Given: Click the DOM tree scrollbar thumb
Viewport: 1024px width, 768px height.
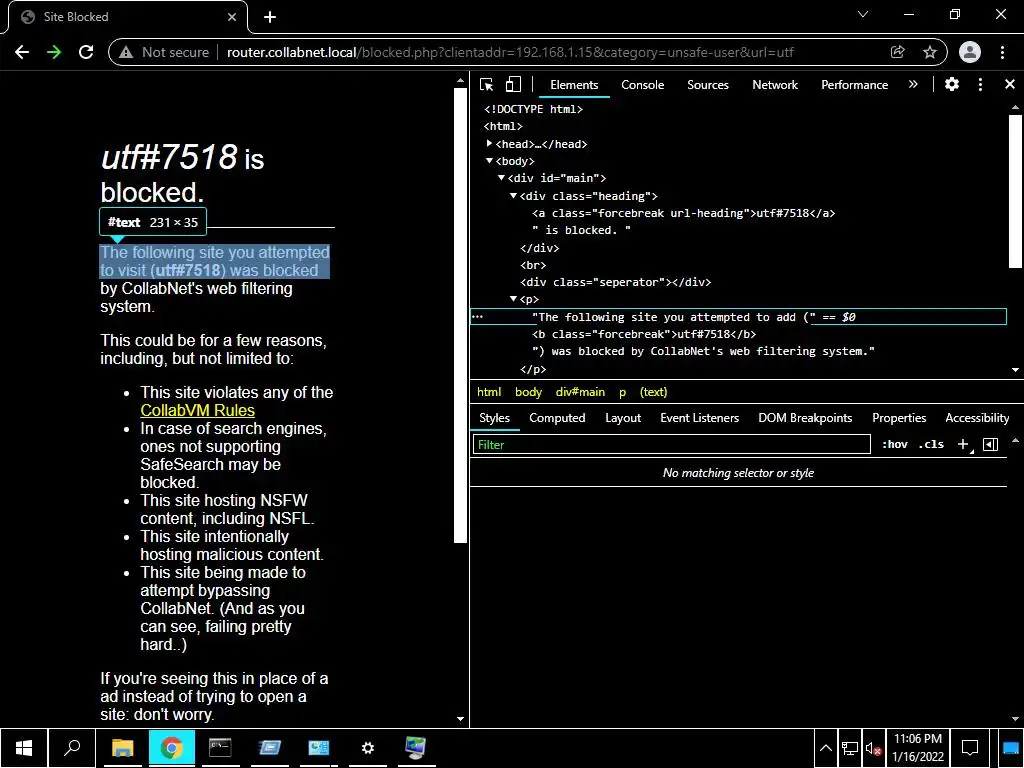Looking at the screenshot, I should pyautogui.click(x=1015, y=191).
